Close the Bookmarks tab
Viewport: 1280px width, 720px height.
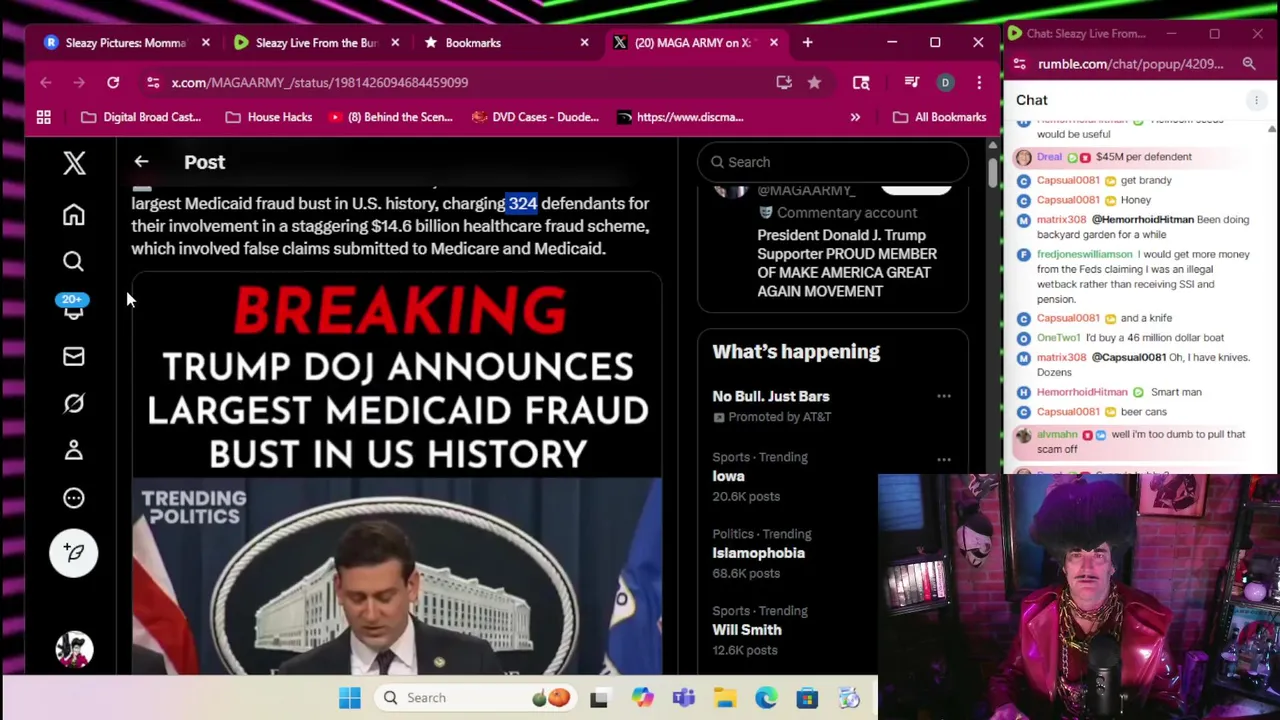point(585,43)
